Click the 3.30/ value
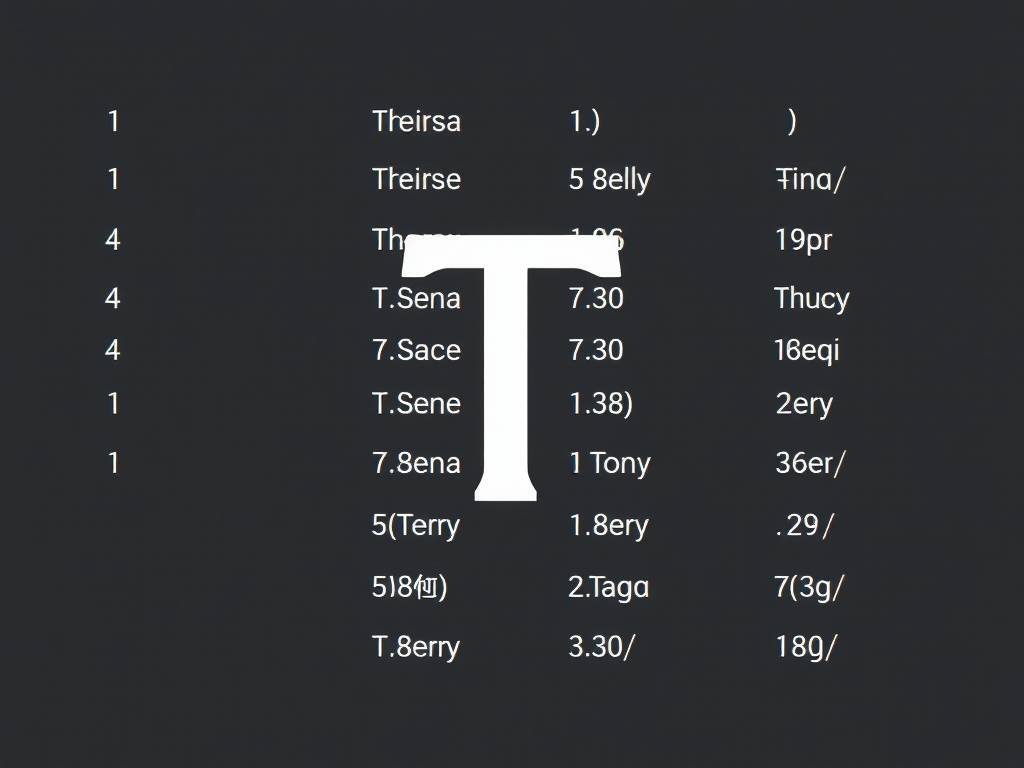 click(x=601, y=647)
